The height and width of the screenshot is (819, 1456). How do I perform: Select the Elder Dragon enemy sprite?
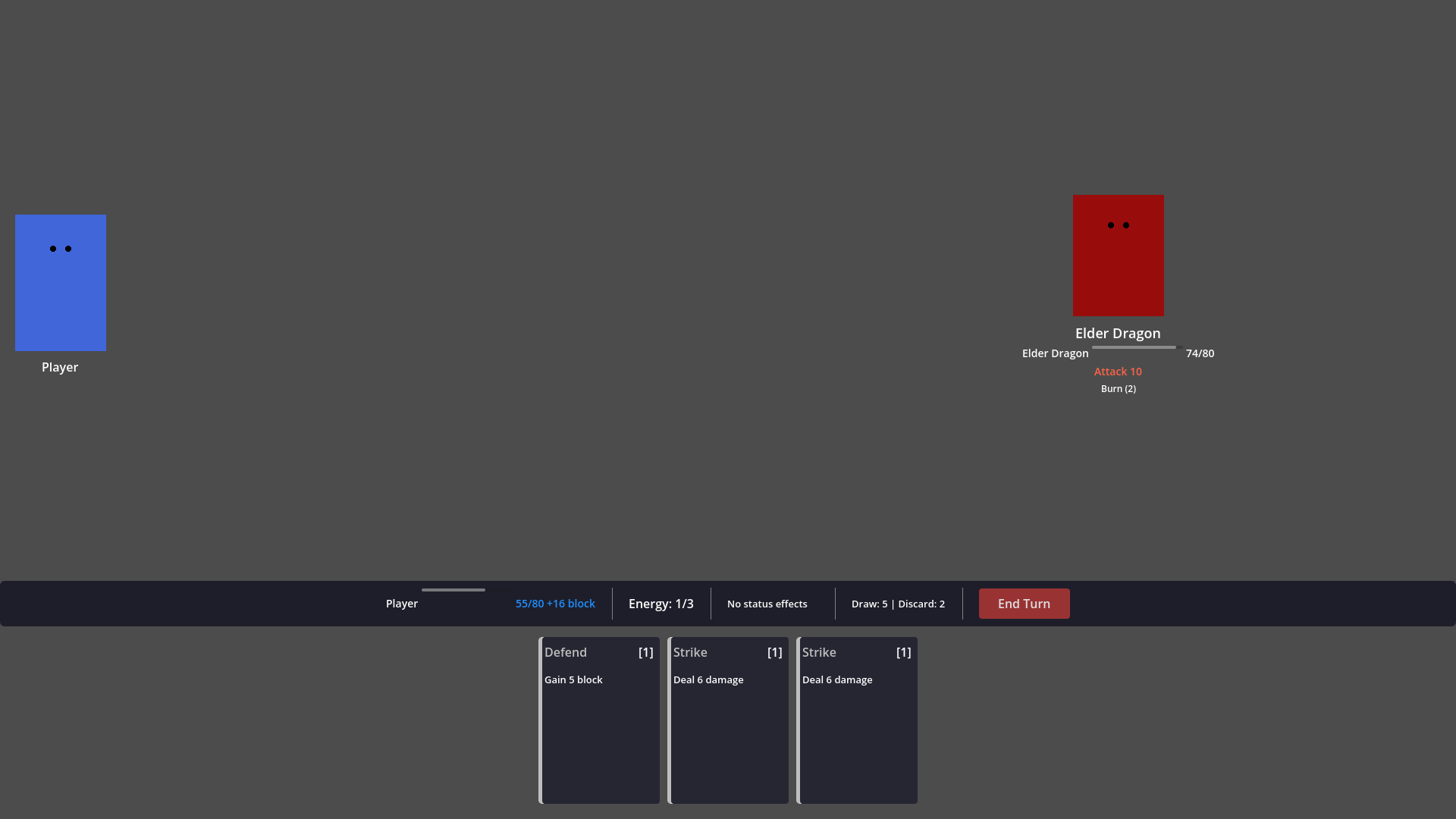[x=1118, y=256]
